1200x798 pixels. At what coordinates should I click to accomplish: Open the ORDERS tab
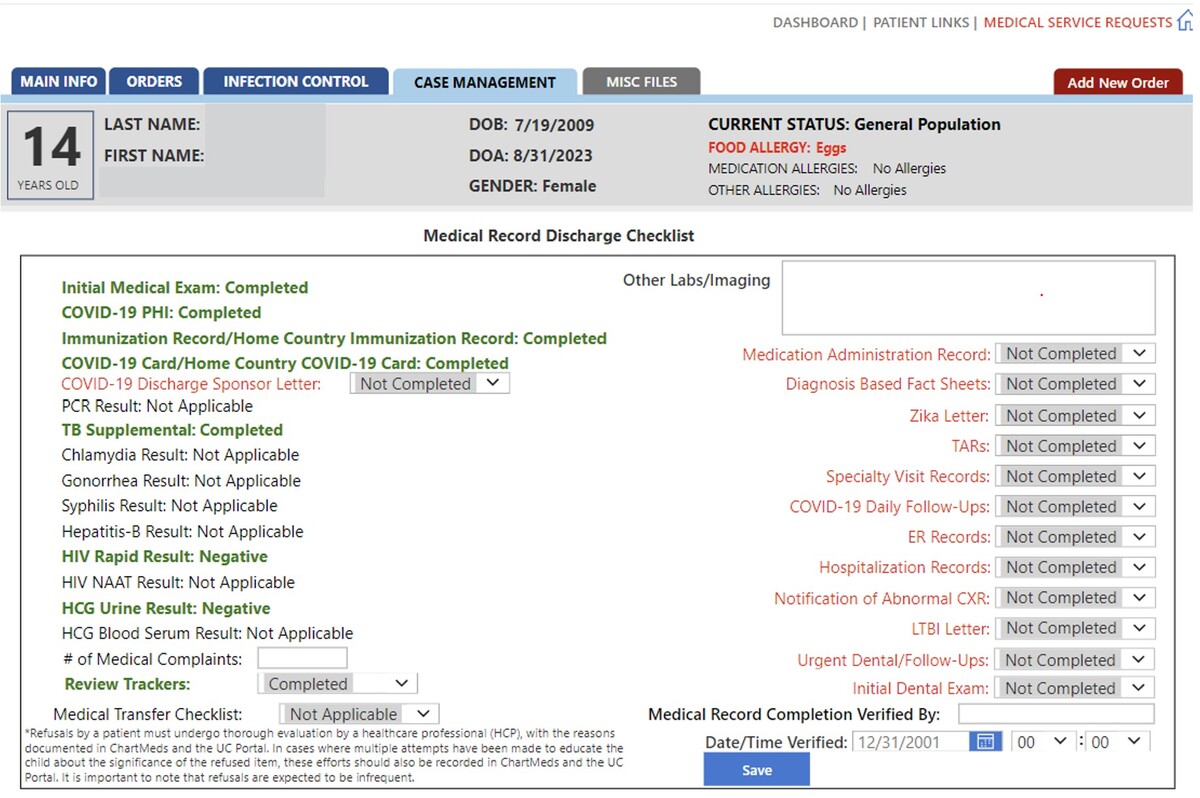tap(154, 82)
